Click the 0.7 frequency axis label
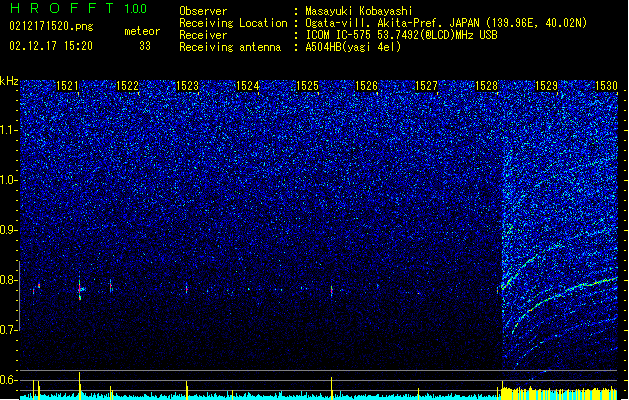The height and width of the screenshot is (400, 629). [x=9, y=330]
